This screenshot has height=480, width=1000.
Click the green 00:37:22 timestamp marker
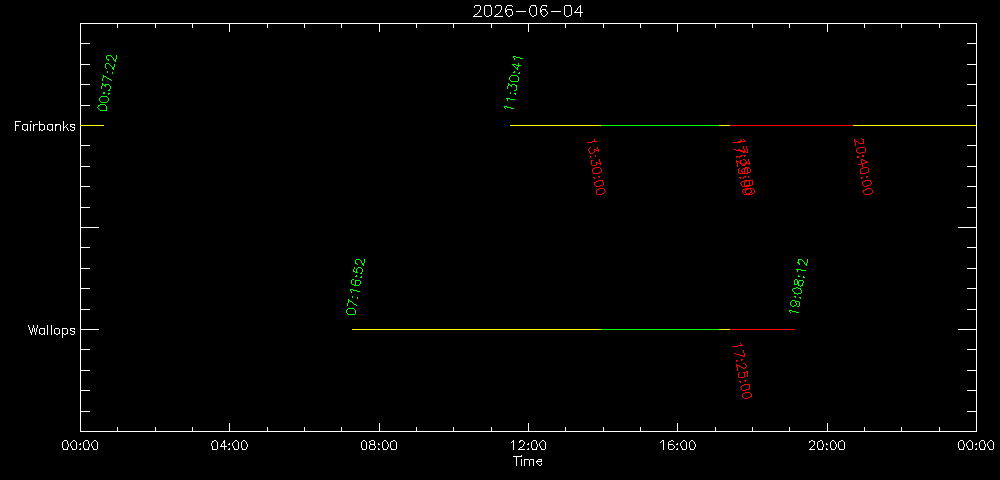109,82
